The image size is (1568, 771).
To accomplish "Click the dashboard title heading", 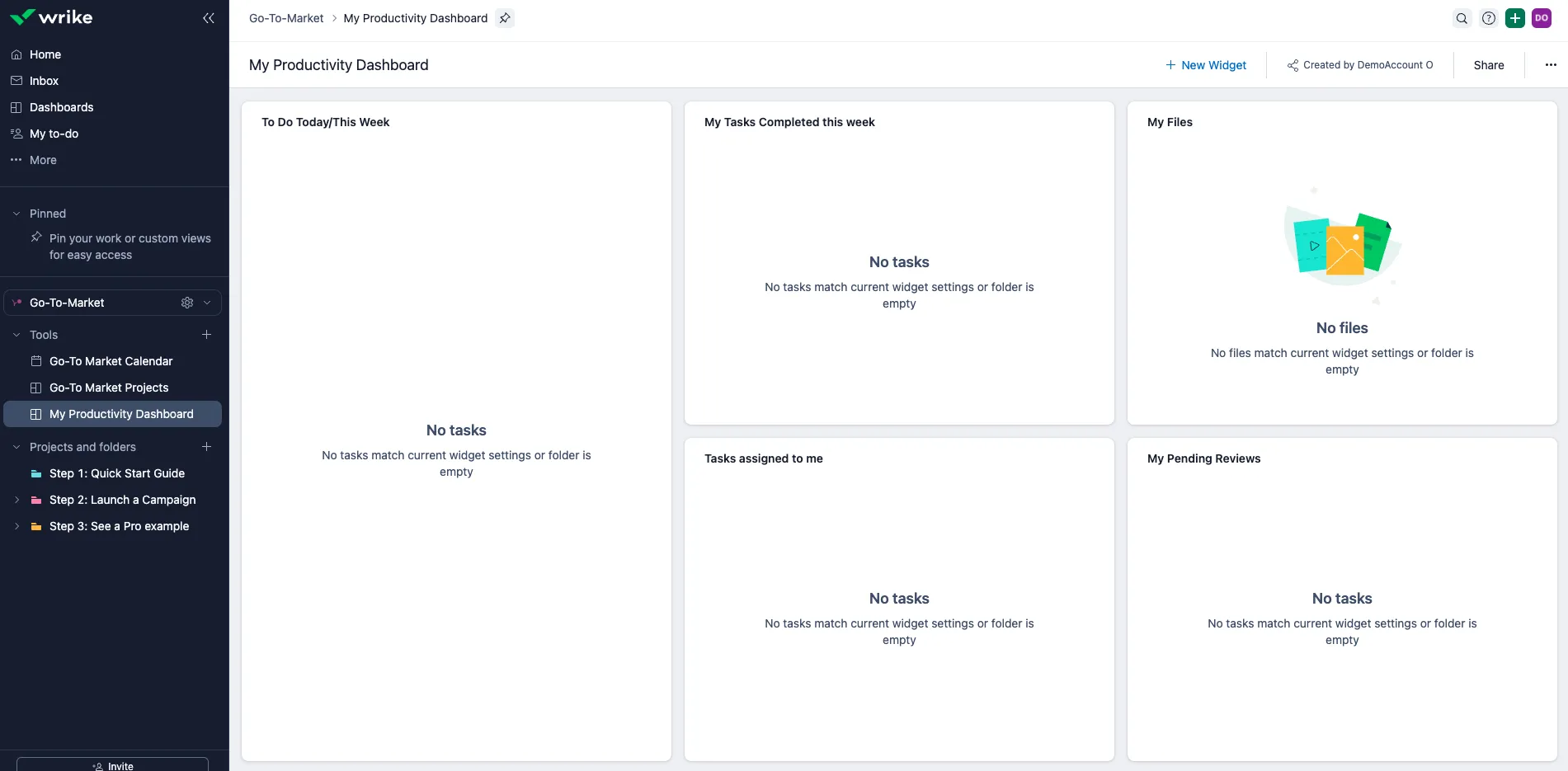I will pos(339,65).
